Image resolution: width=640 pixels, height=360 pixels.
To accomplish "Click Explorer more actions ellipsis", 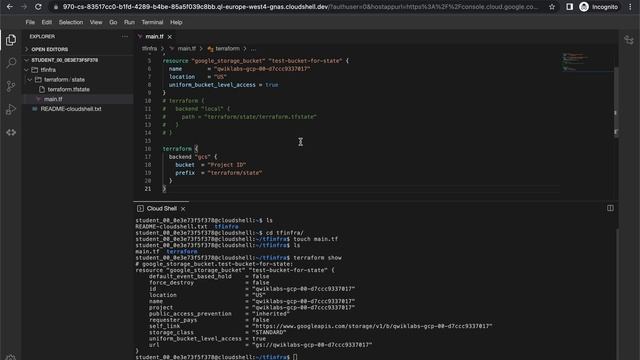I will pos(124,36).
